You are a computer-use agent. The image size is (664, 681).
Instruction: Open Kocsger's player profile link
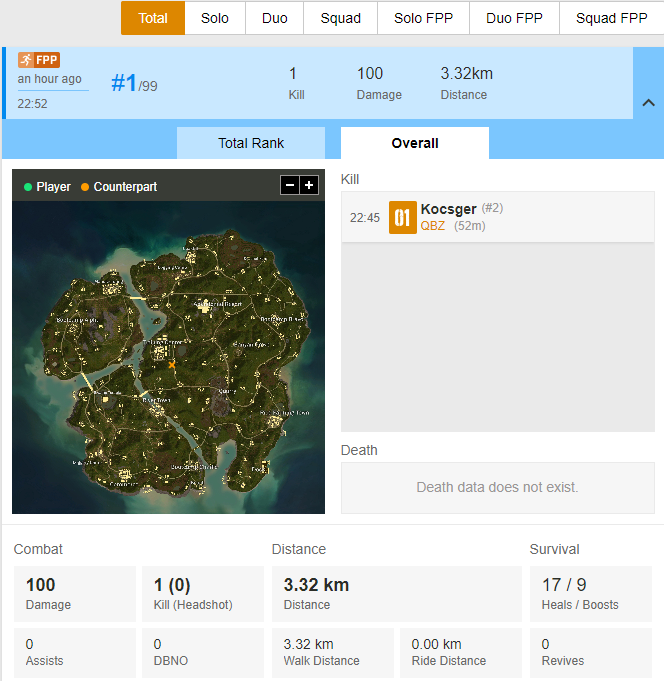pos(449,209)
